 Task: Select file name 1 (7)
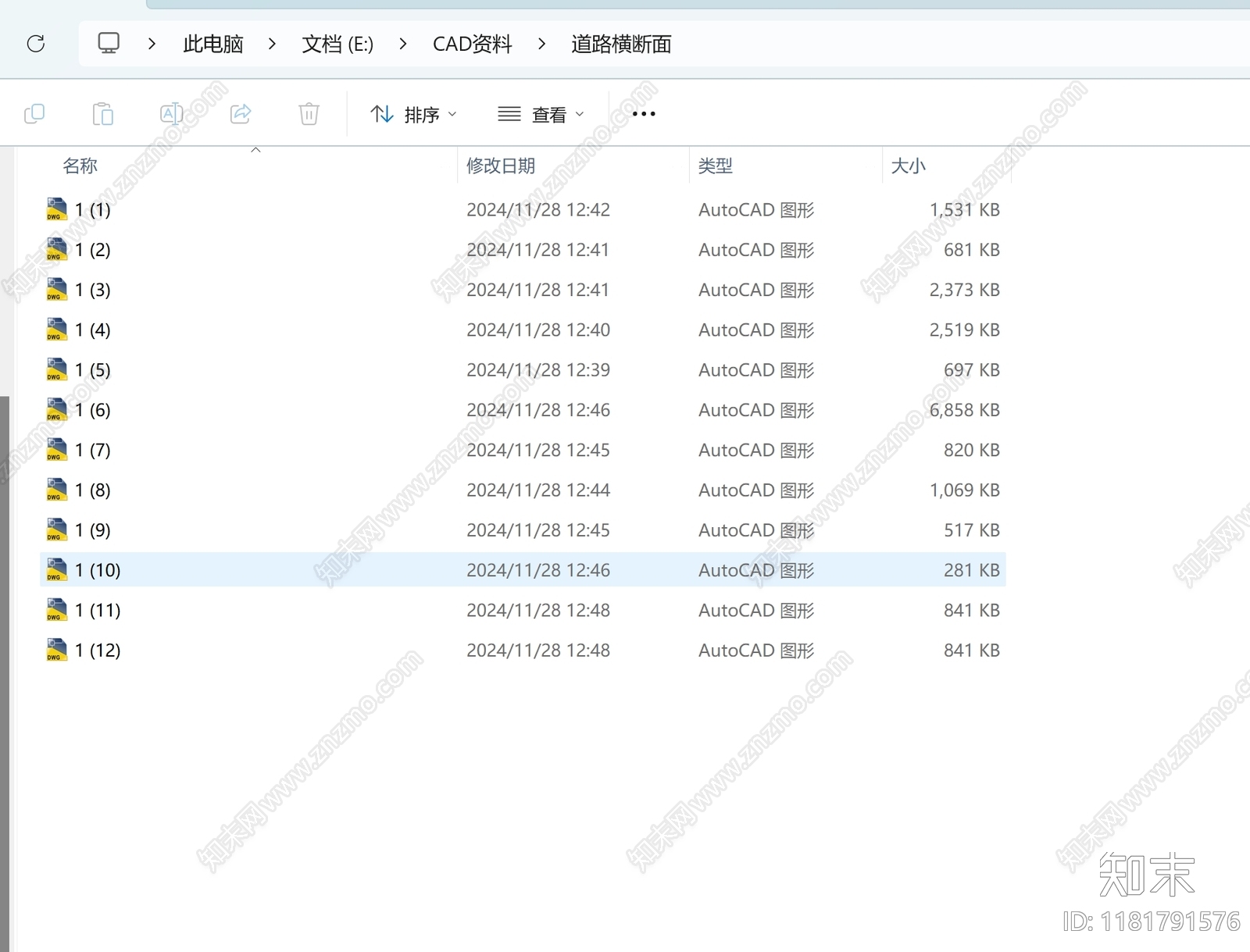pyautogui.click(x=93, y=450)
